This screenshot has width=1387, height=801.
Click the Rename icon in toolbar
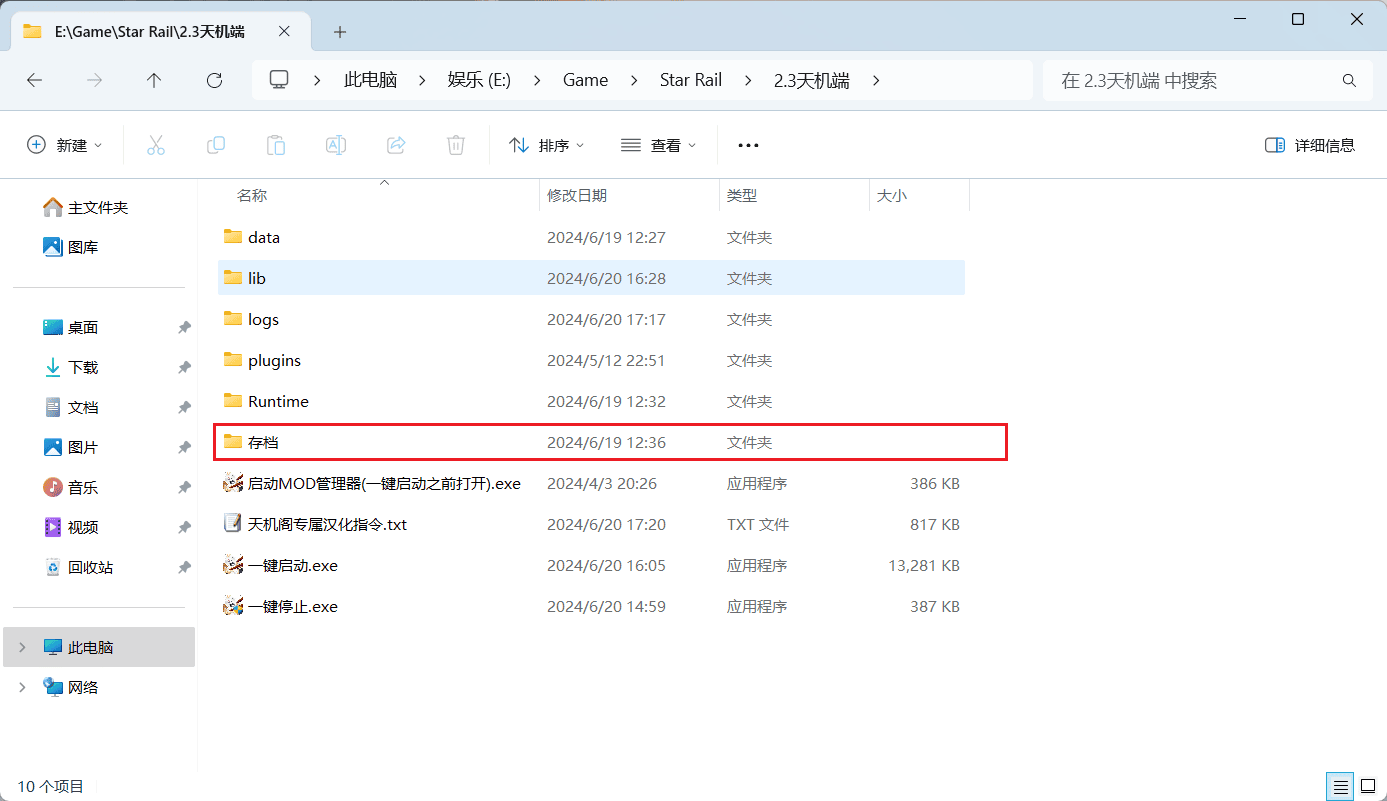pos(336,145)
